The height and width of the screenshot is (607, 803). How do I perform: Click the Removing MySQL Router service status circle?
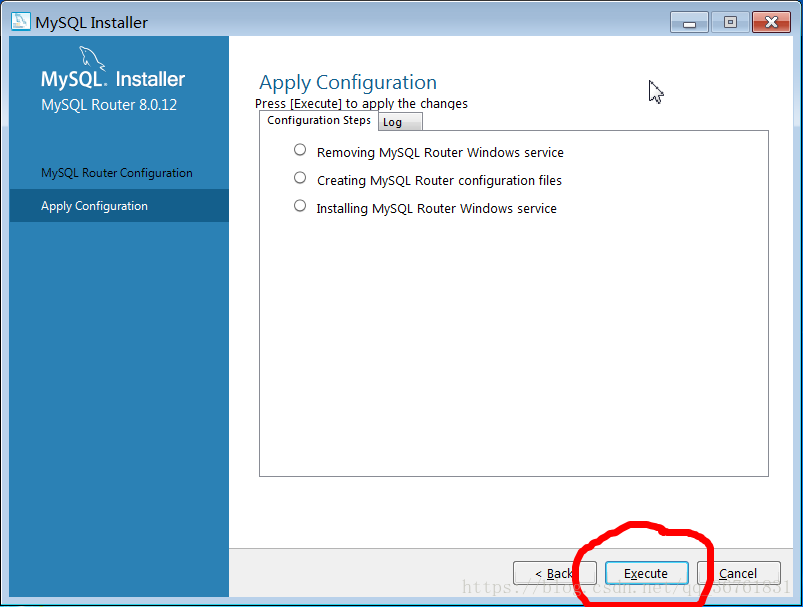[300, 150]
